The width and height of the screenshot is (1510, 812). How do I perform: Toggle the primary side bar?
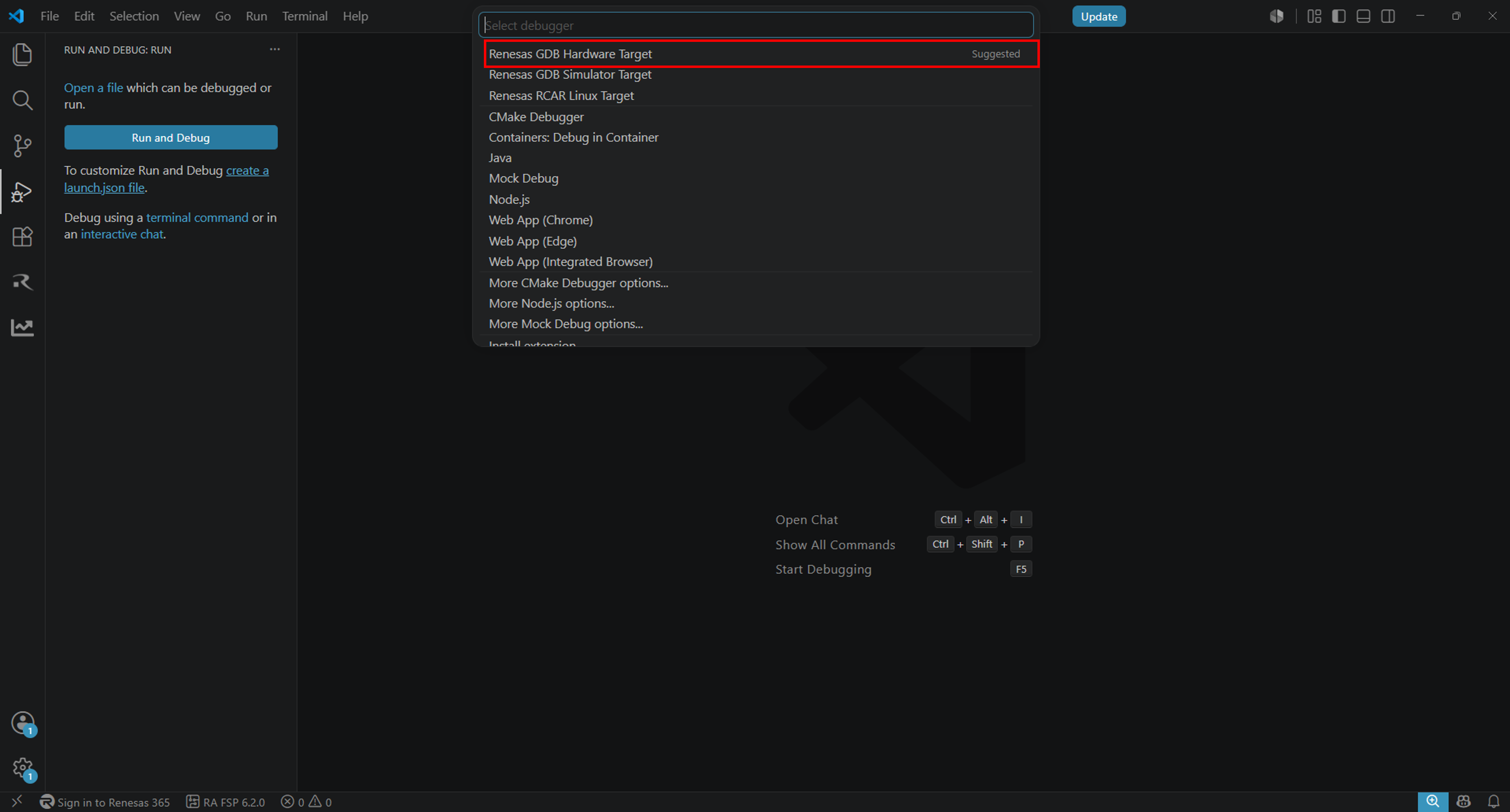click(x=1339, y=16)
